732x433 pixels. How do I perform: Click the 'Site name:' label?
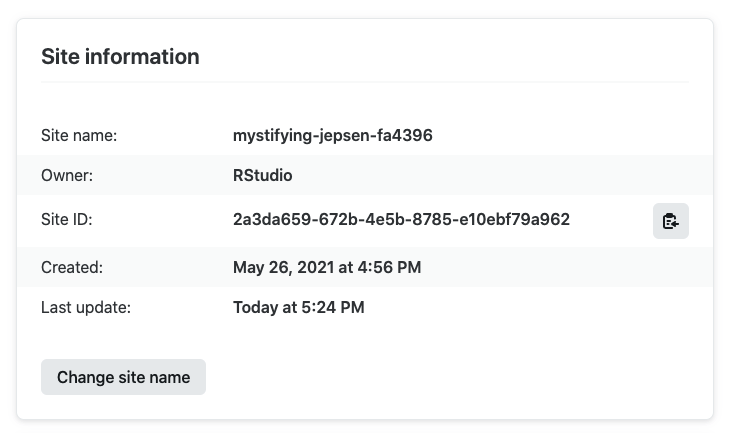pyautogui.click(x=79, y=135)
